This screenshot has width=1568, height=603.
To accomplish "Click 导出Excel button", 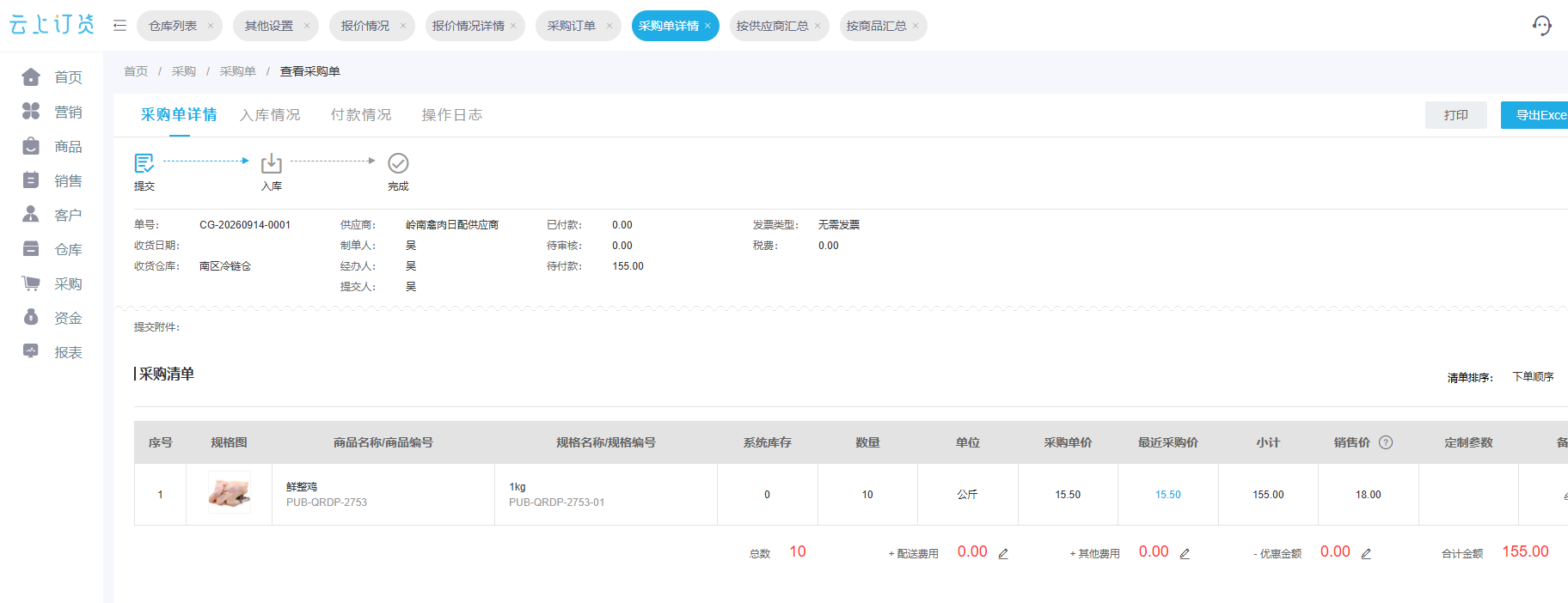I will [1534, 115].
